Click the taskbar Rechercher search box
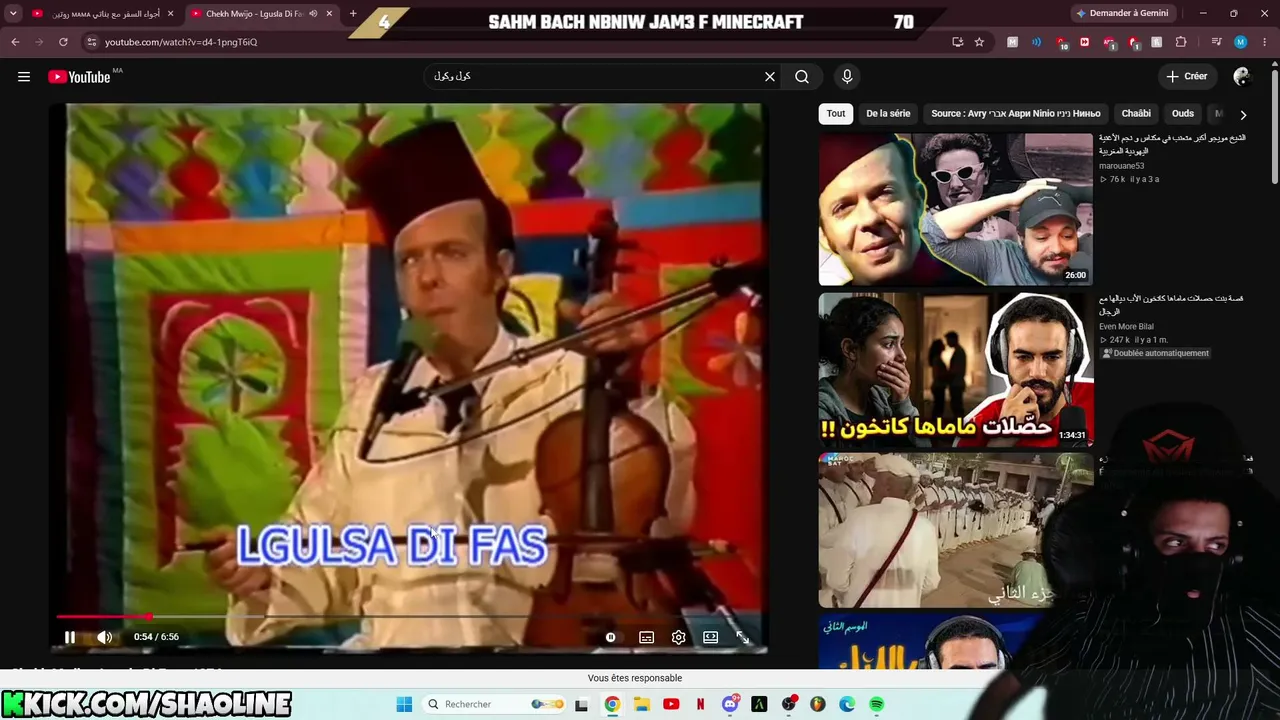 click(495, 705)
